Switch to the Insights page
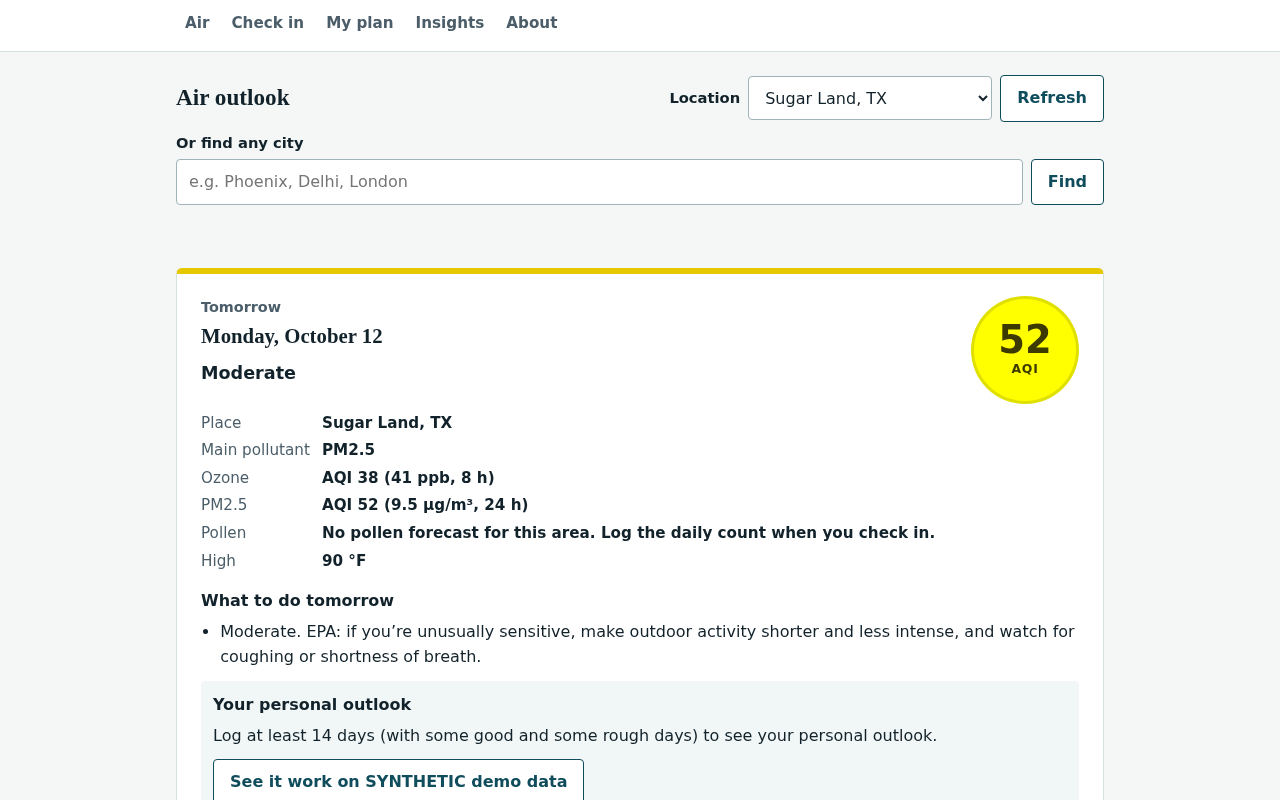The height and width of the screenshot is (800, 1280). [450, 23]
